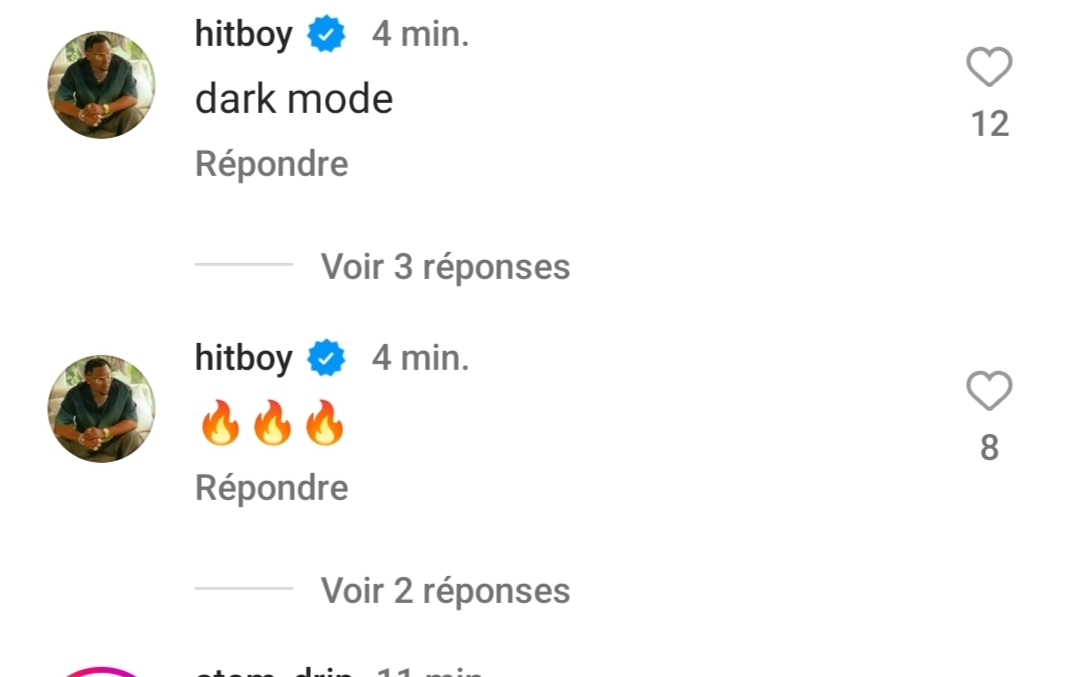View the 12 likes count
Image resolution: width=1079 pixels, height=677 pixels.
[990, 125]
